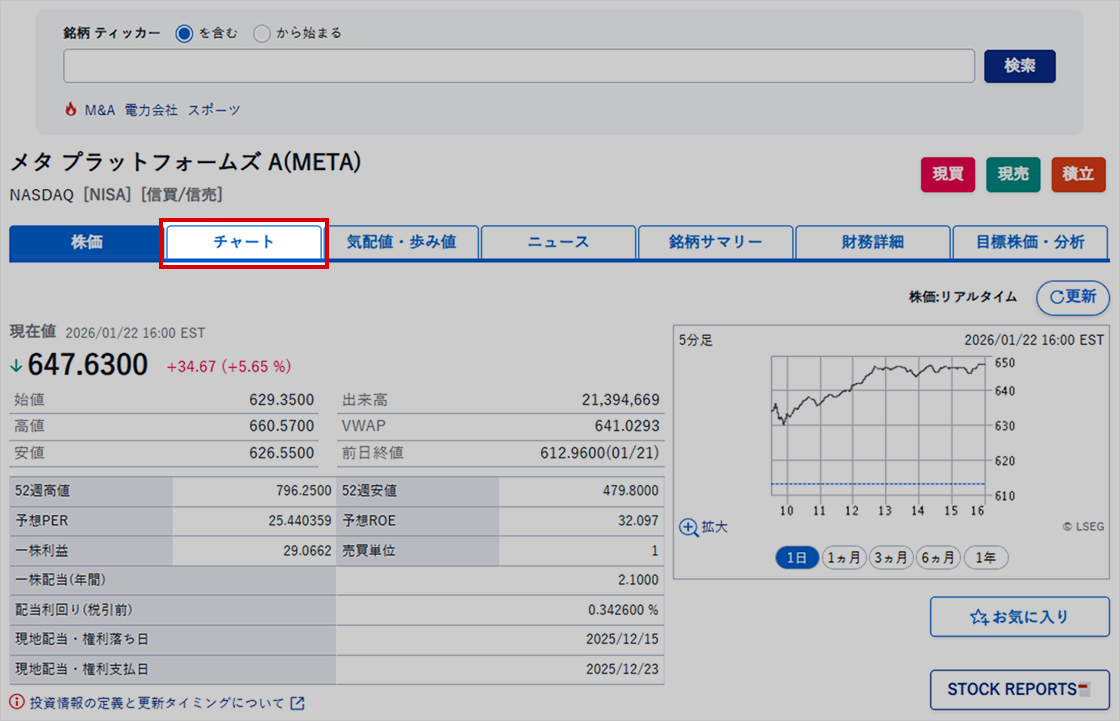Select the から始まる radio button
Viewport: 1120px width, 721px height.
261,32
